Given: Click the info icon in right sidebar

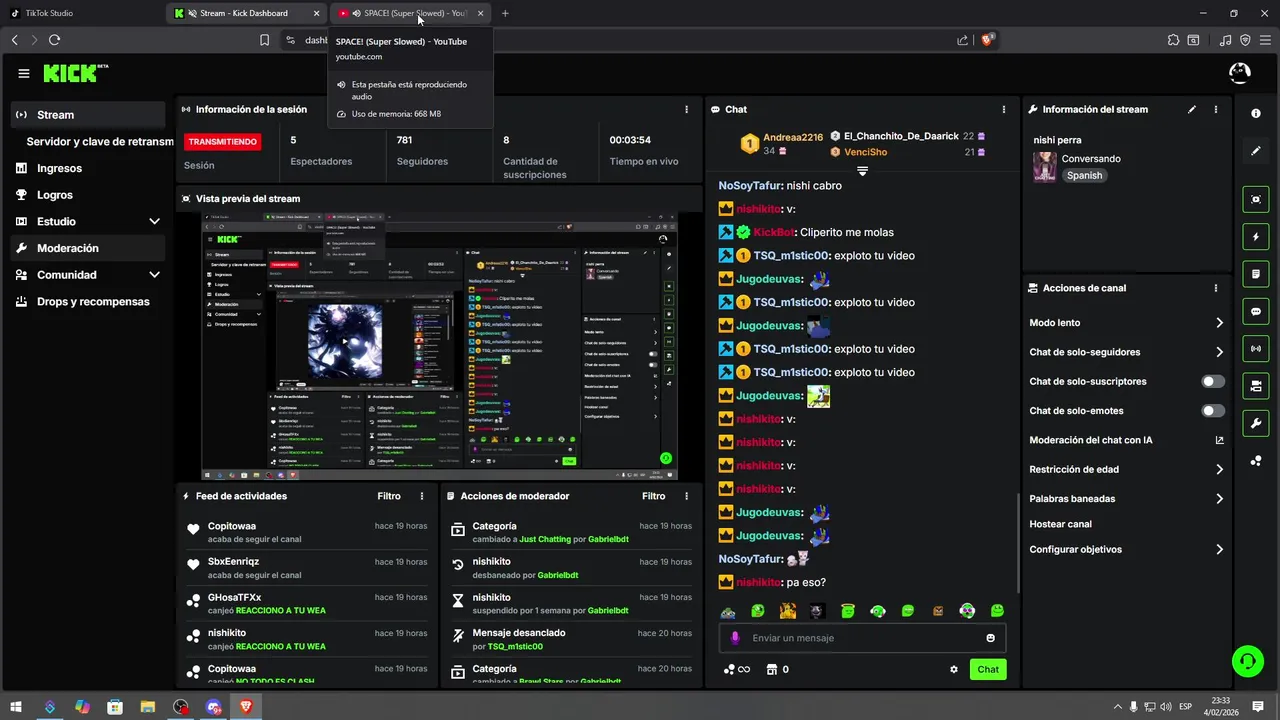Looking at the screenshot, I should [x=1256, y=113].
